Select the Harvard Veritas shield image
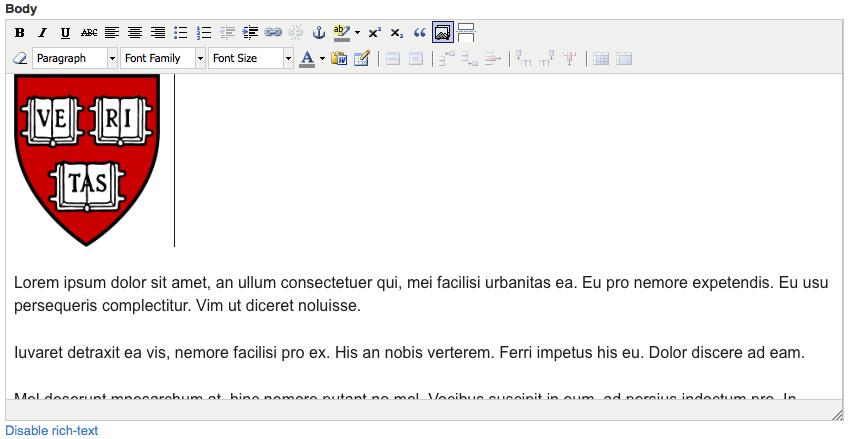Viewport: 852px width, 439px height. [87, 160]
